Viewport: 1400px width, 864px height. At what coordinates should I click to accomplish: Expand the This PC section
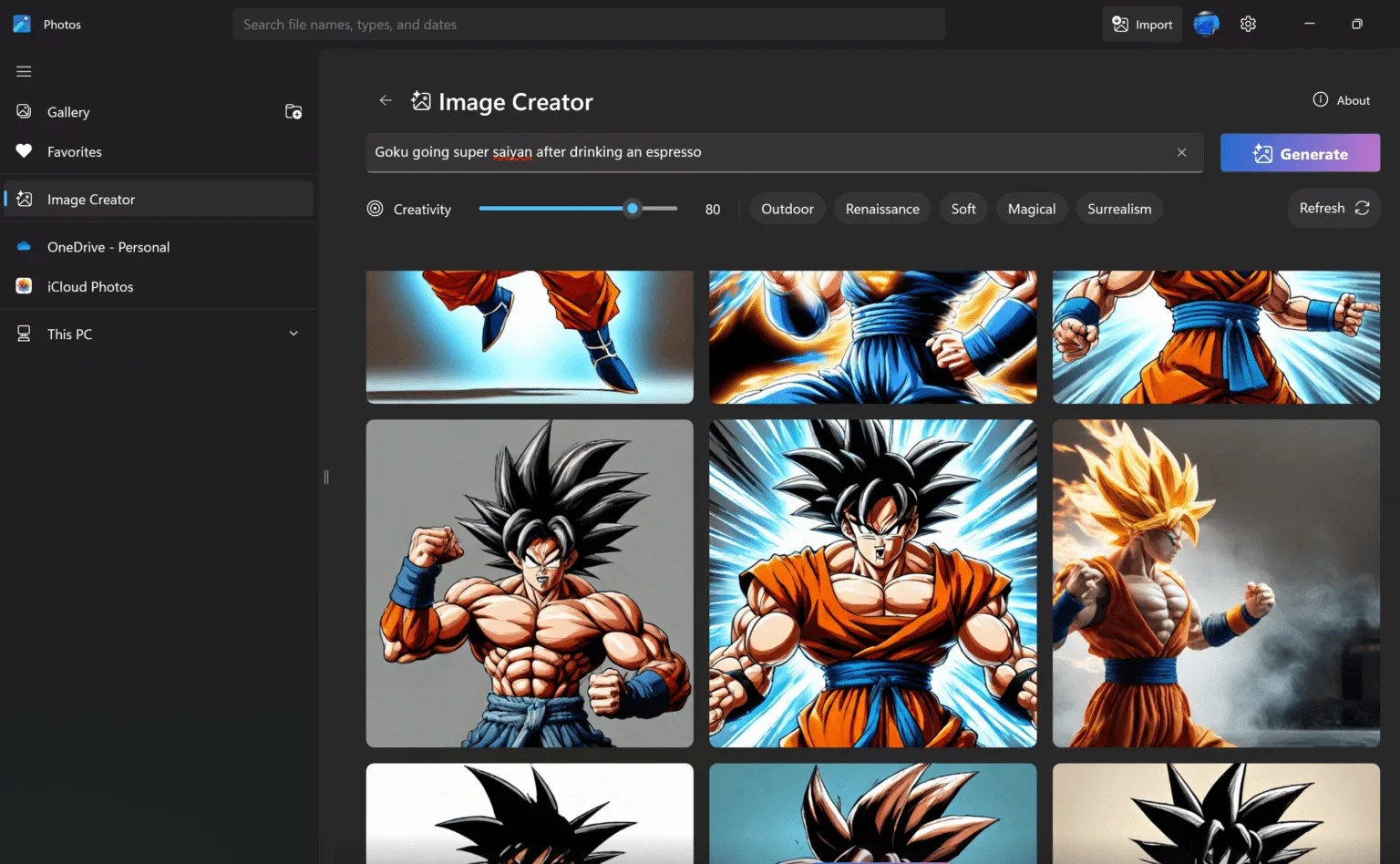293,334
